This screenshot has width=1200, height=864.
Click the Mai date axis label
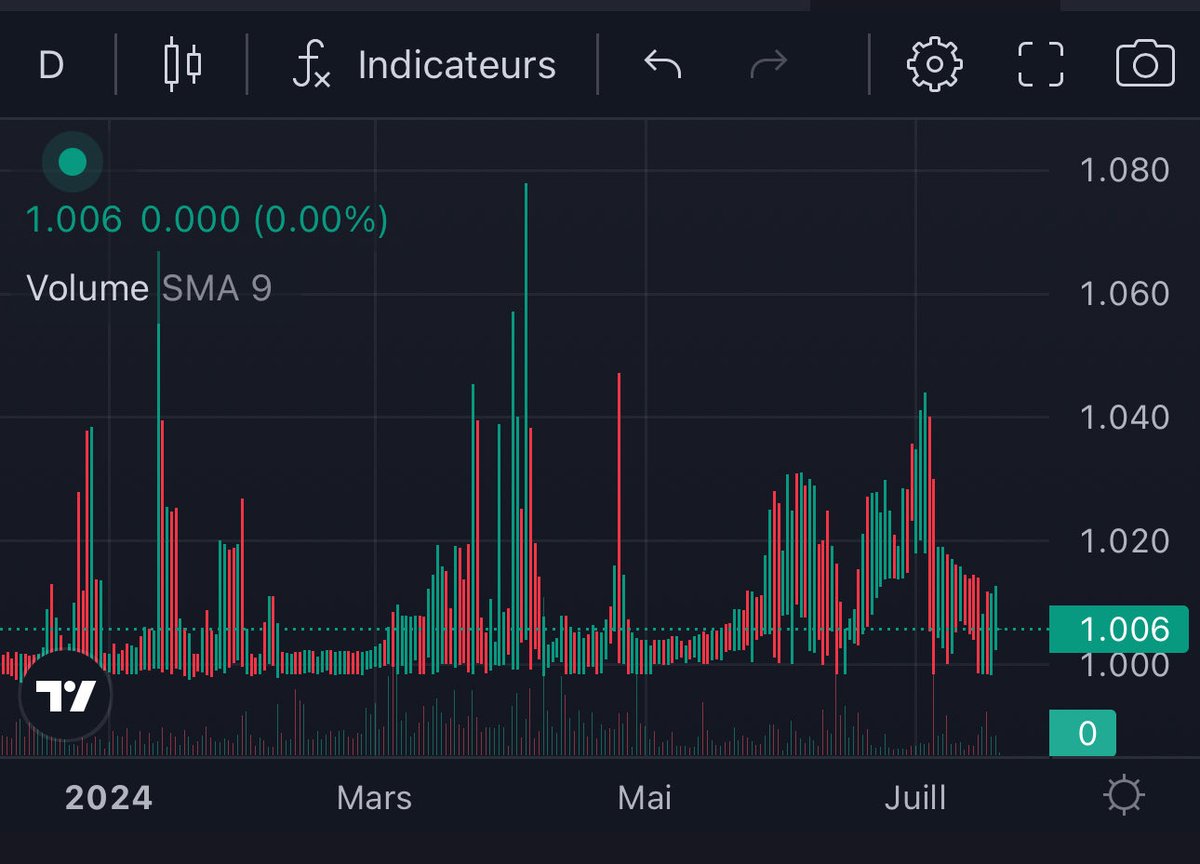point(645,798)
